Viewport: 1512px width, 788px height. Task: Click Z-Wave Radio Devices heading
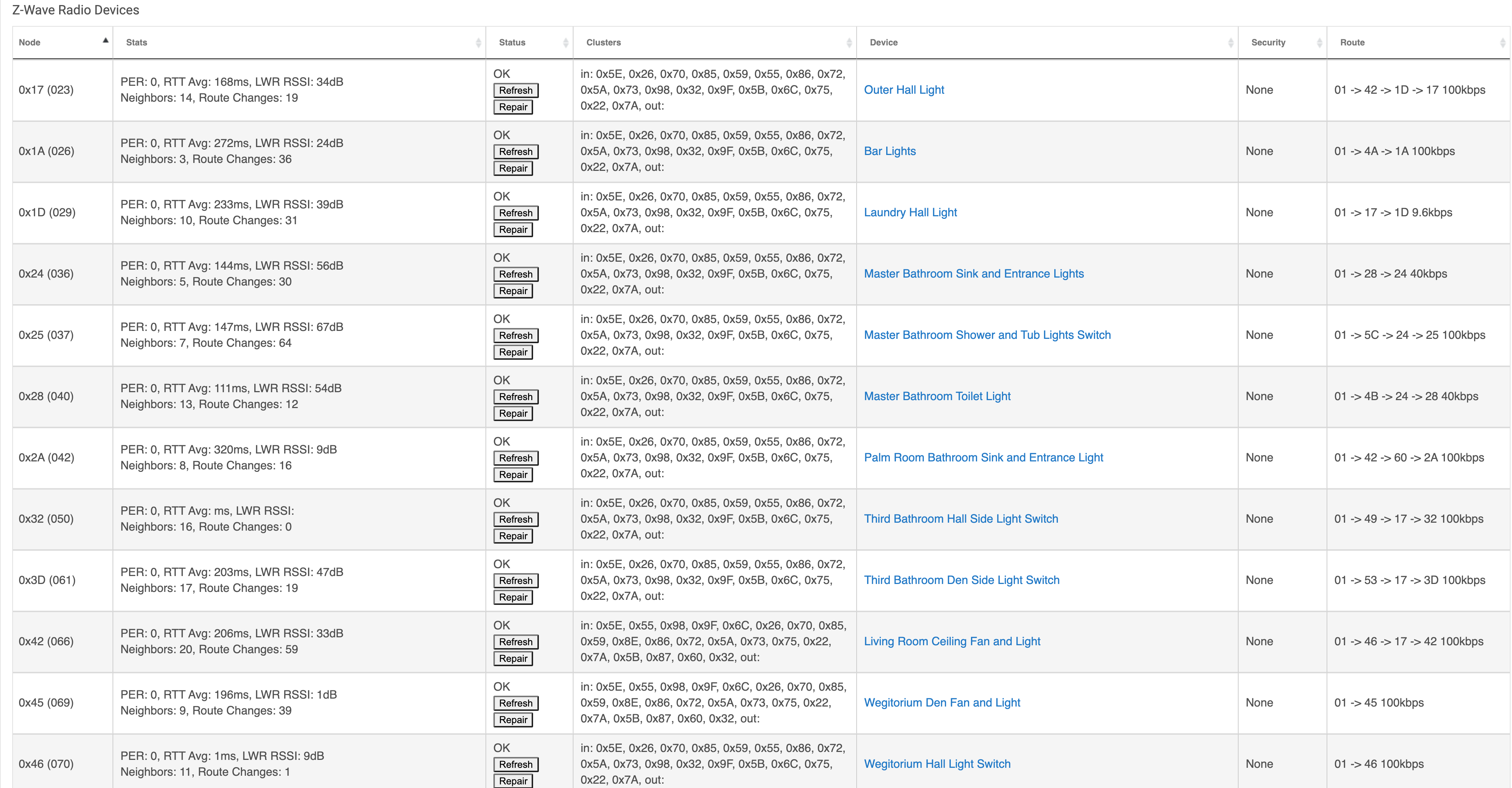click(x=76, y=10)
